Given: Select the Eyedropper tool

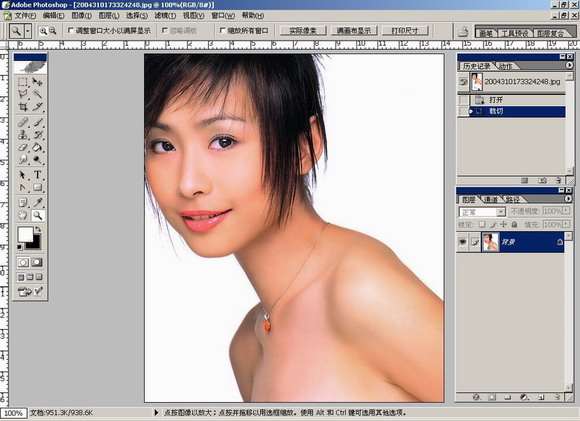Looking at the screenshot, I should click(37, 202).
